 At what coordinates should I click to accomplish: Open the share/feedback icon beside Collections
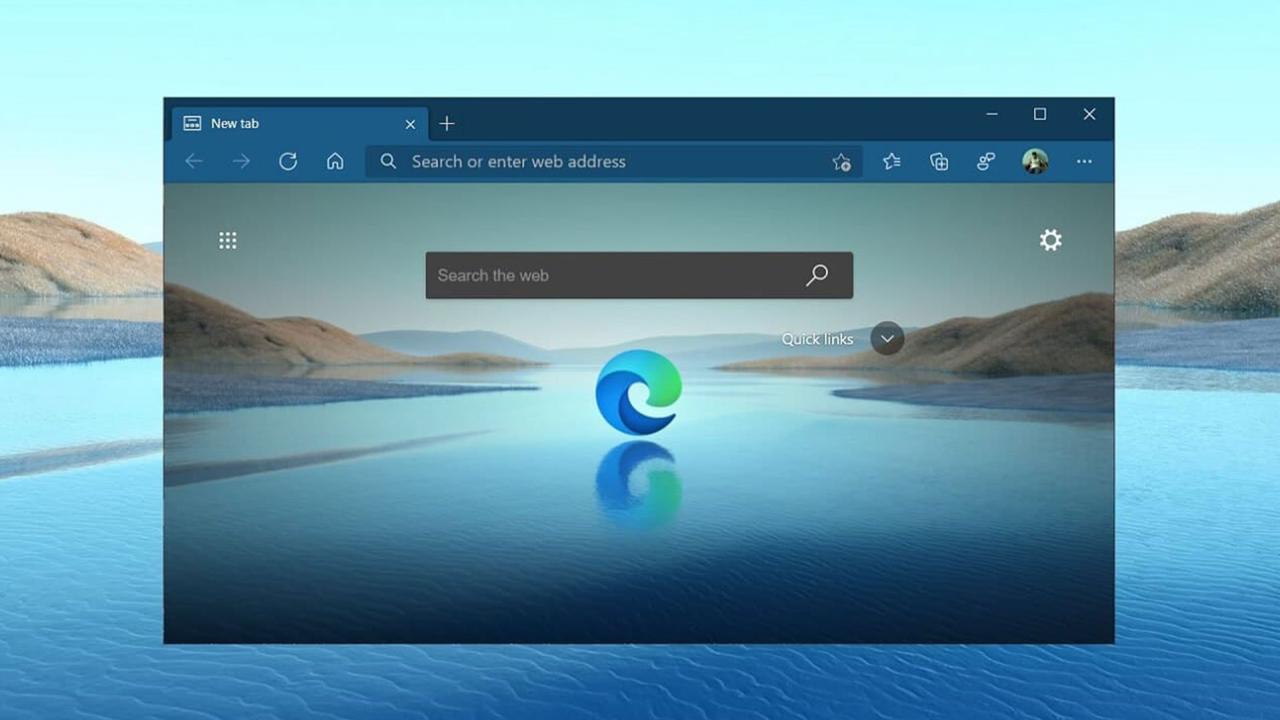pos(986,161)
